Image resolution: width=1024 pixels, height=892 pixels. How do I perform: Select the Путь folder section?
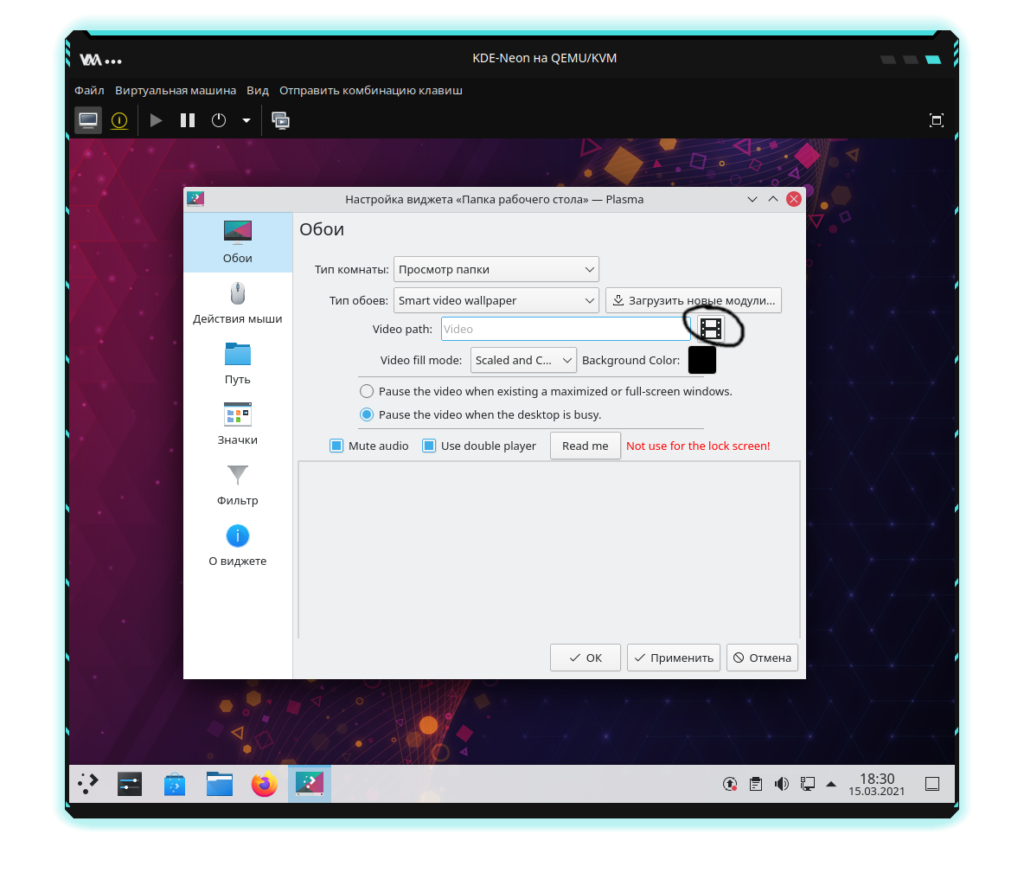pos(237,363)
